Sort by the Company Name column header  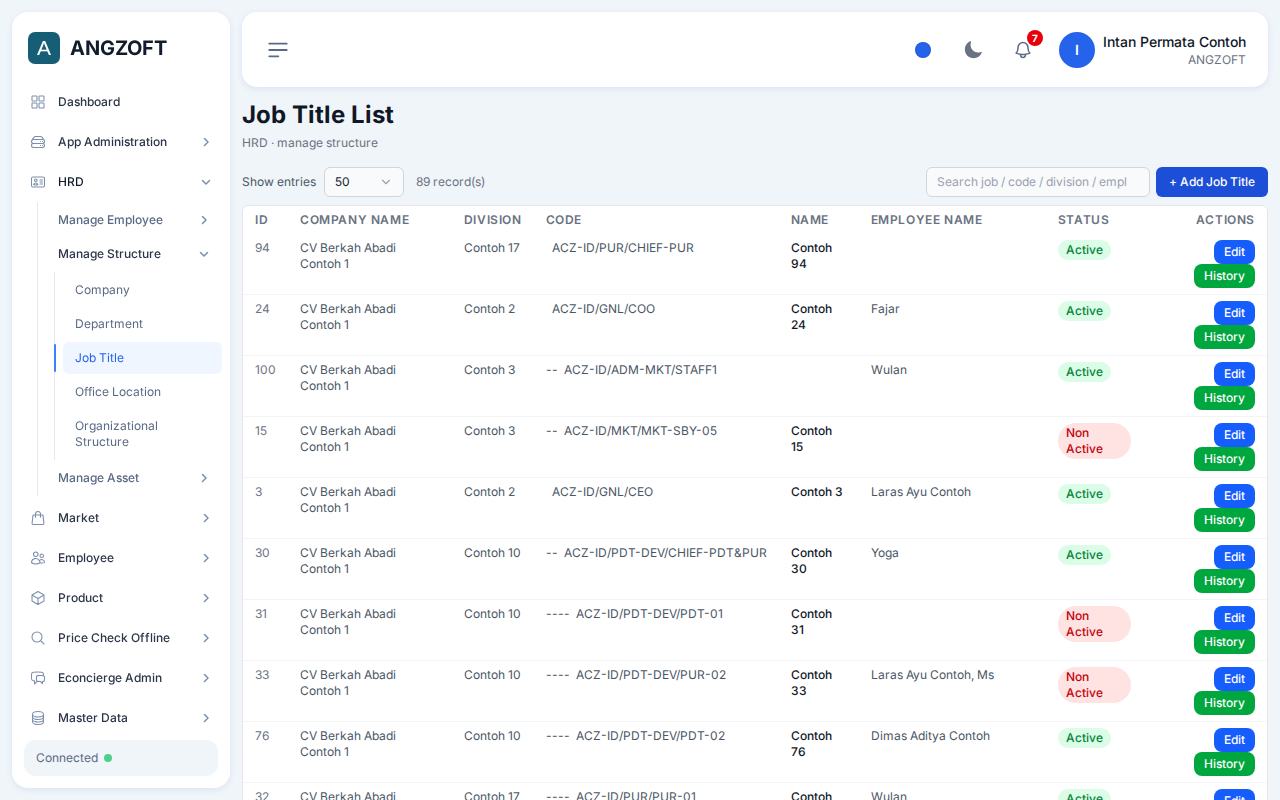click(354, 220)
